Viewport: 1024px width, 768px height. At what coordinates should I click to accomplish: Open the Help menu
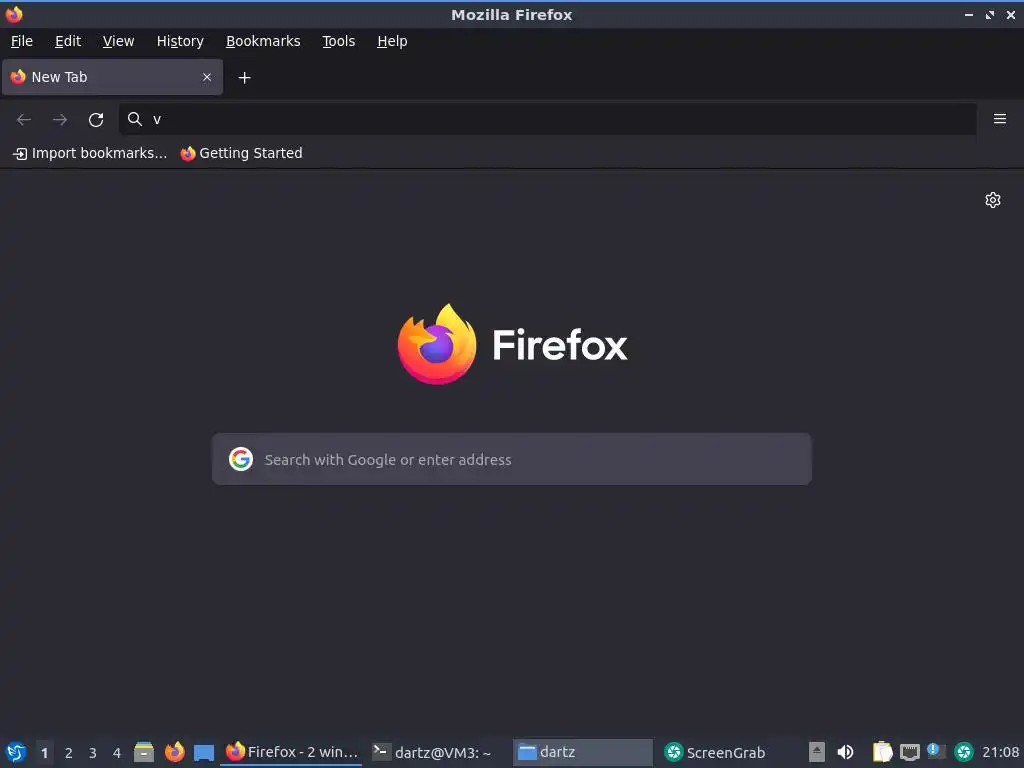pyautogui.click(x=392, y=41)
